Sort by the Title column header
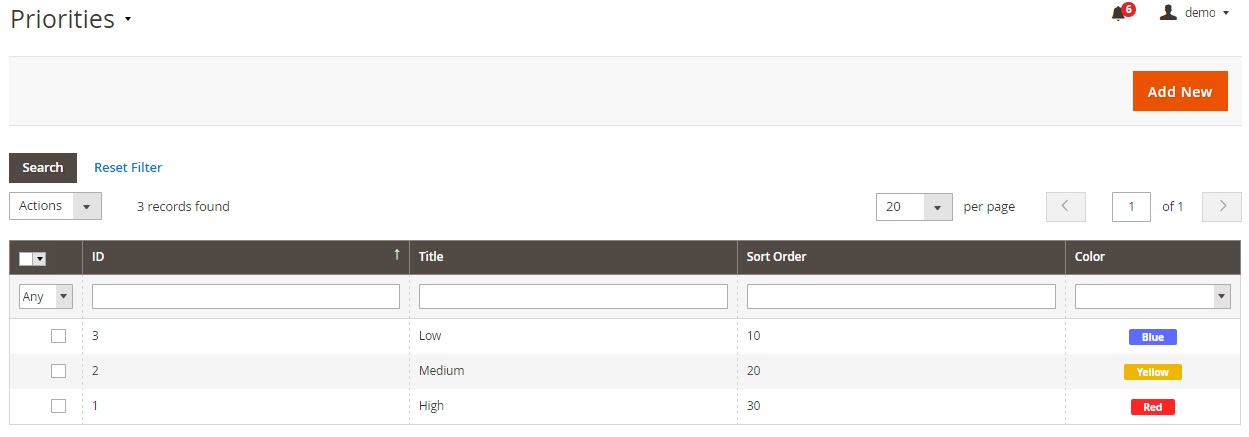Viewport: 1249px width, 437px height. 574,257
